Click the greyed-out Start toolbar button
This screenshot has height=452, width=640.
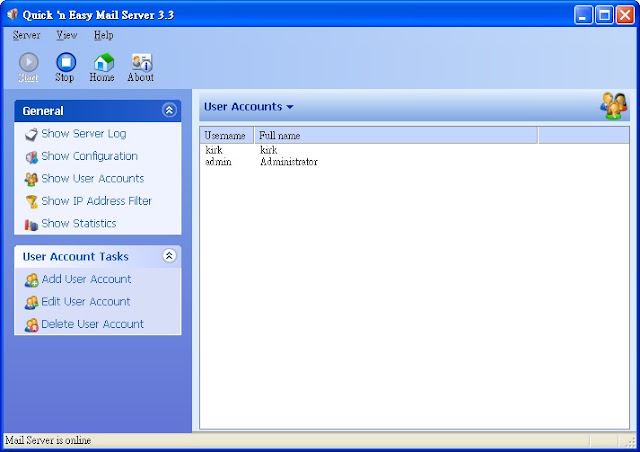(x=29, y=67)
